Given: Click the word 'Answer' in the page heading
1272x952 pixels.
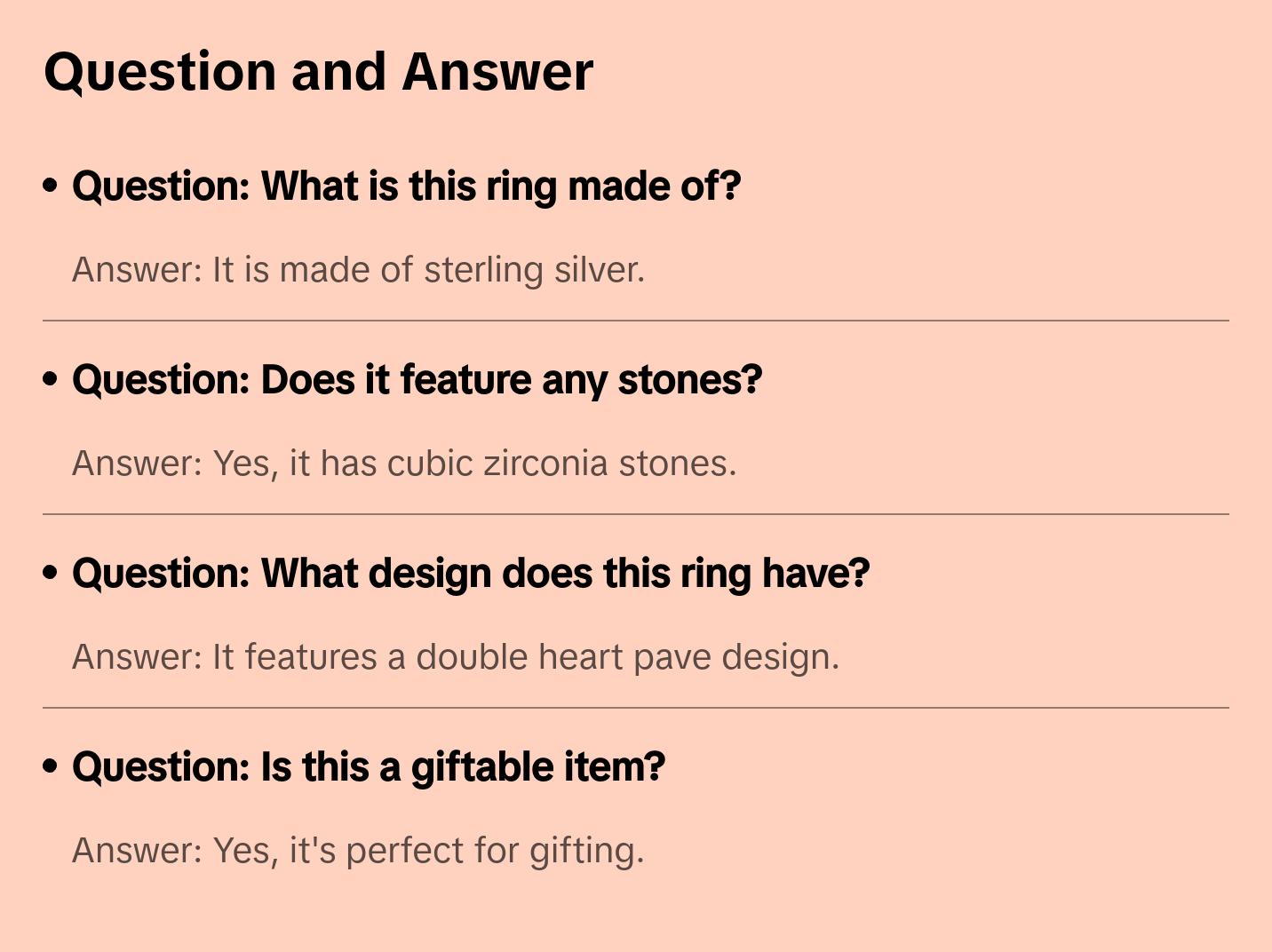Looking at the screenshot, I should point(497,72).
